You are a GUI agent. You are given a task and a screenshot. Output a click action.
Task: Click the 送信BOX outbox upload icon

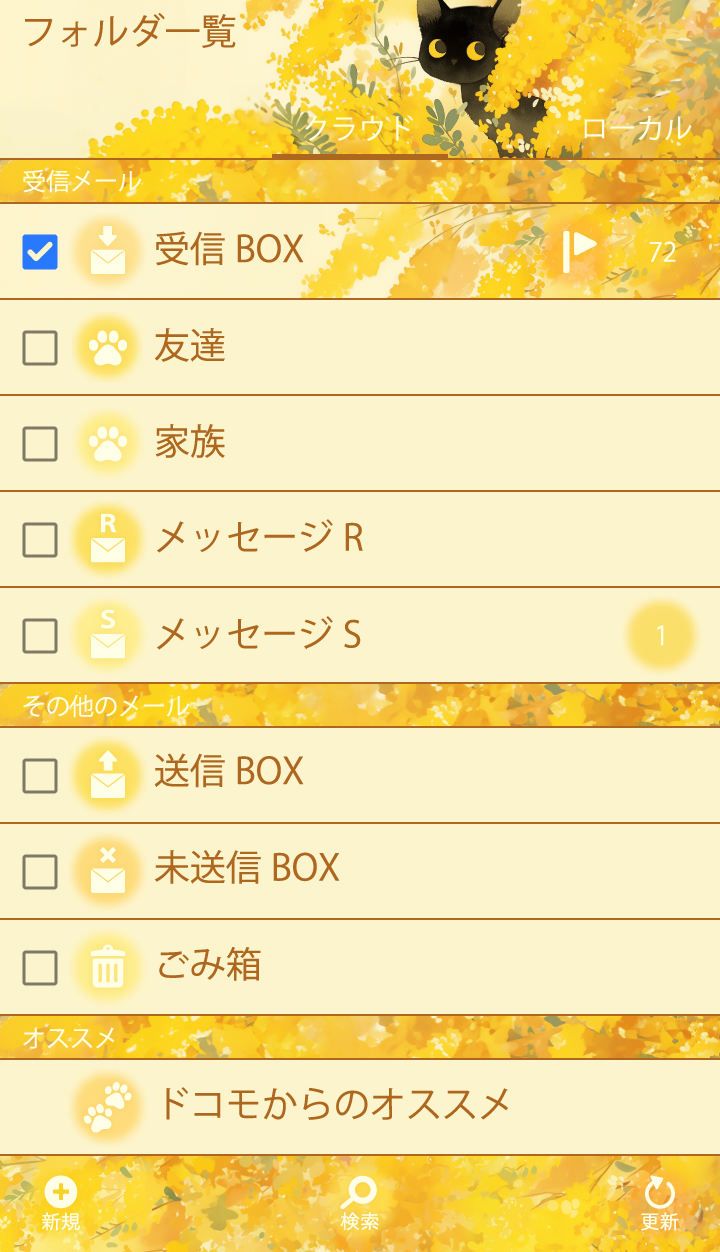pos(108,773)
